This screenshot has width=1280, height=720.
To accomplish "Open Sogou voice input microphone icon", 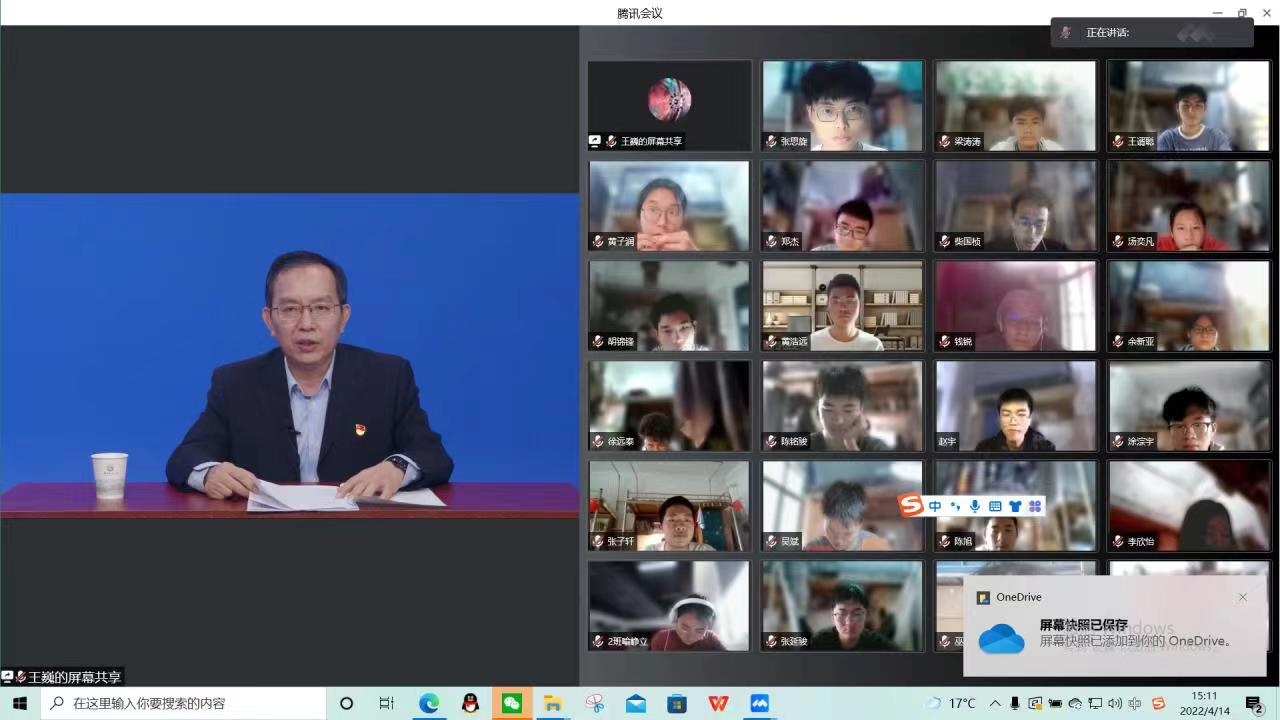I will click(975, 505).
